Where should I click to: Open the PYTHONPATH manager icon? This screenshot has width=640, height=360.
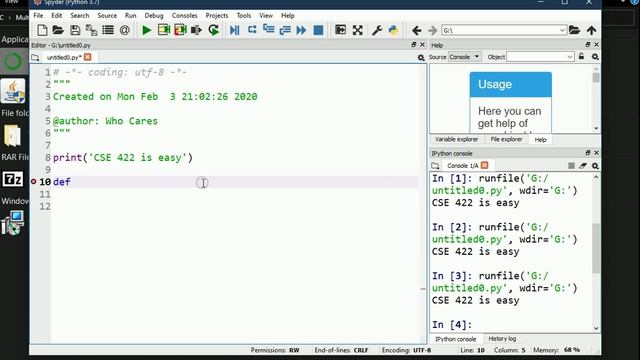393,30
